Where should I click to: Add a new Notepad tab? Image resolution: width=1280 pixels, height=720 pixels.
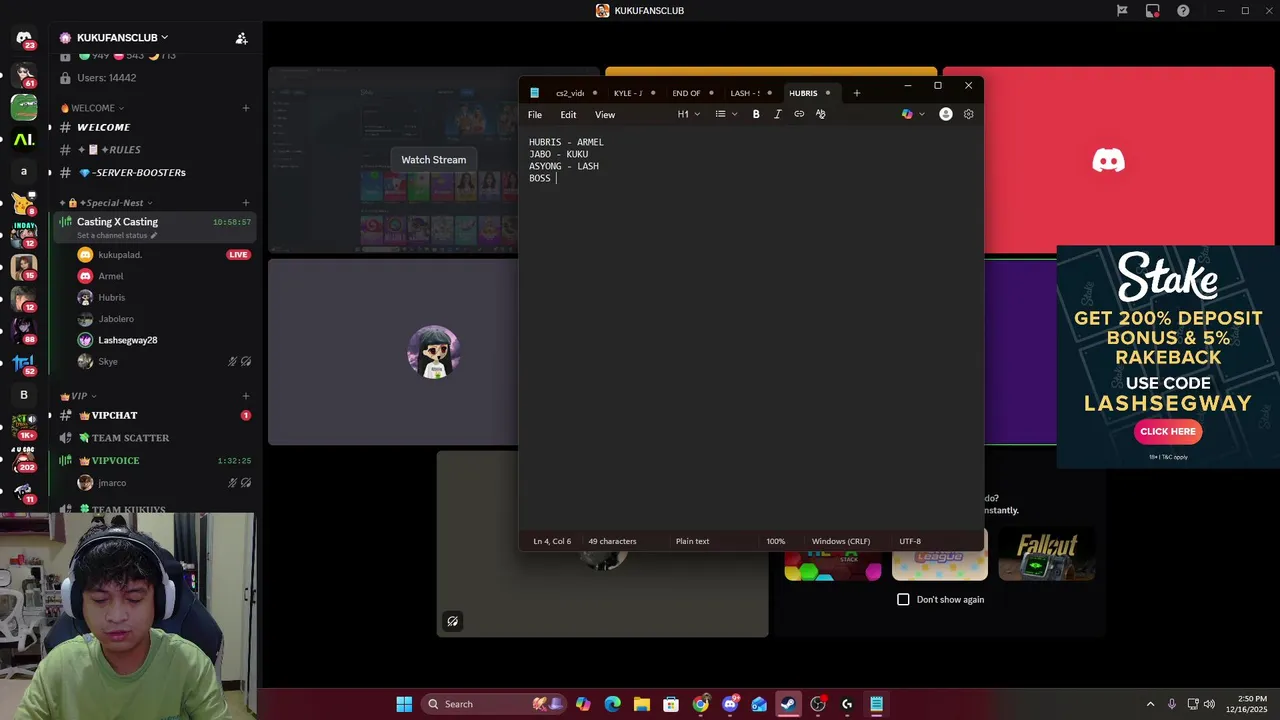point(856,93)
